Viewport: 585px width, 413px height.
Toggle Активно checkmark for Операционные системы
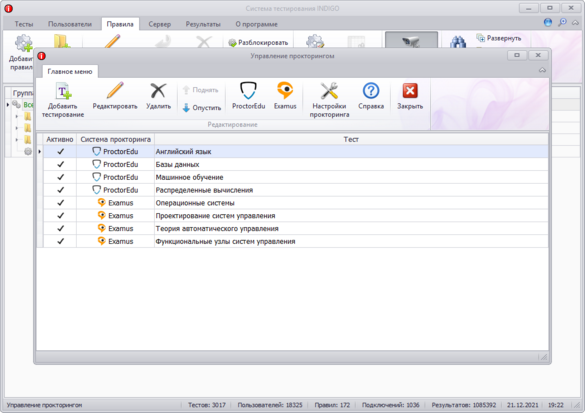coord(60,203)
